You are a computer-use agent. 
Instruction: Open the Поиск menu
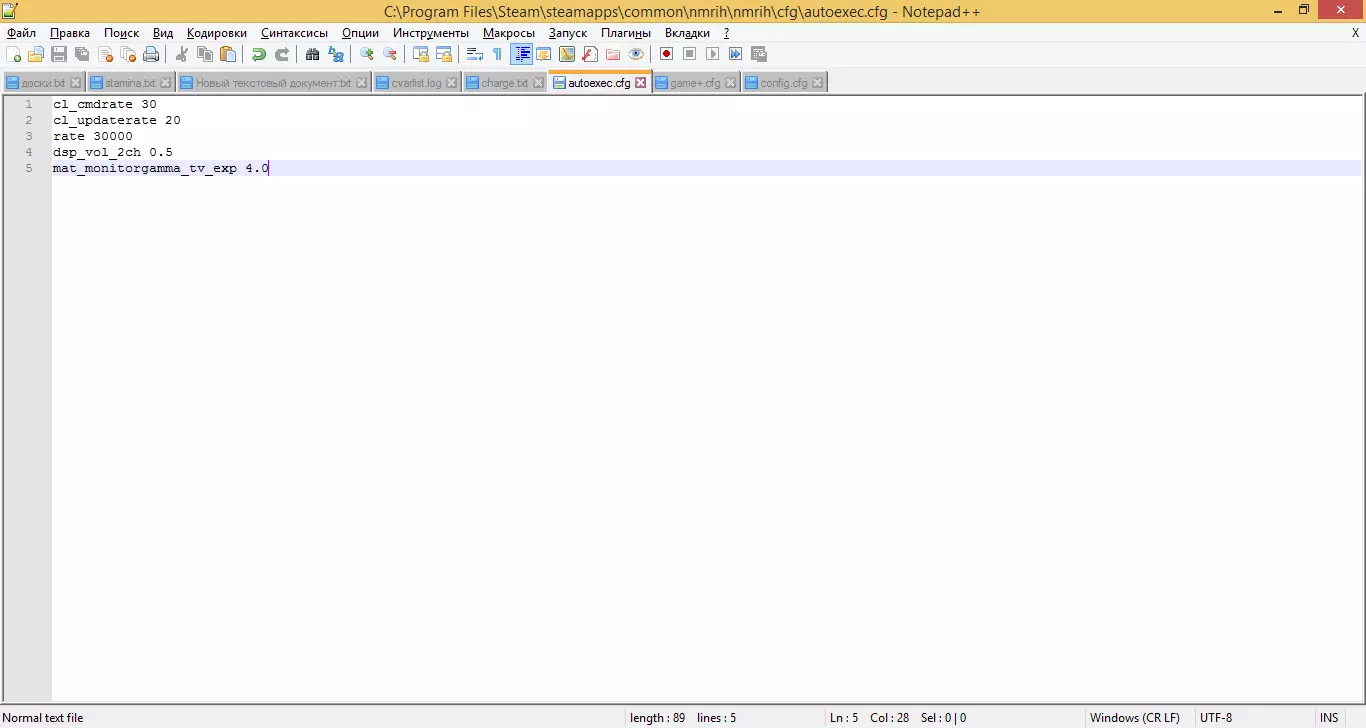(x=122, y=33)
